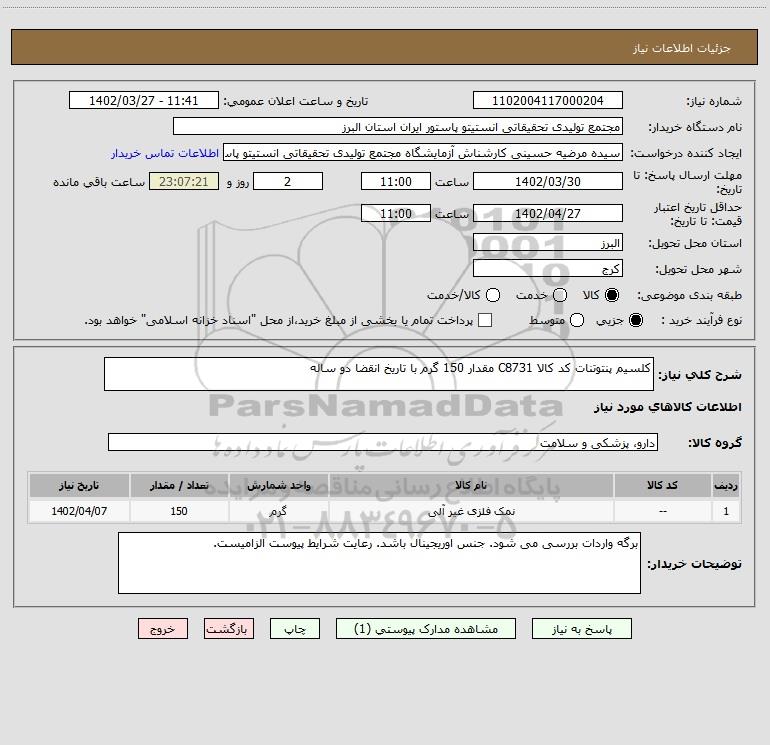
Task: Select the کالا radio button
Action: [x=612, y=295]
